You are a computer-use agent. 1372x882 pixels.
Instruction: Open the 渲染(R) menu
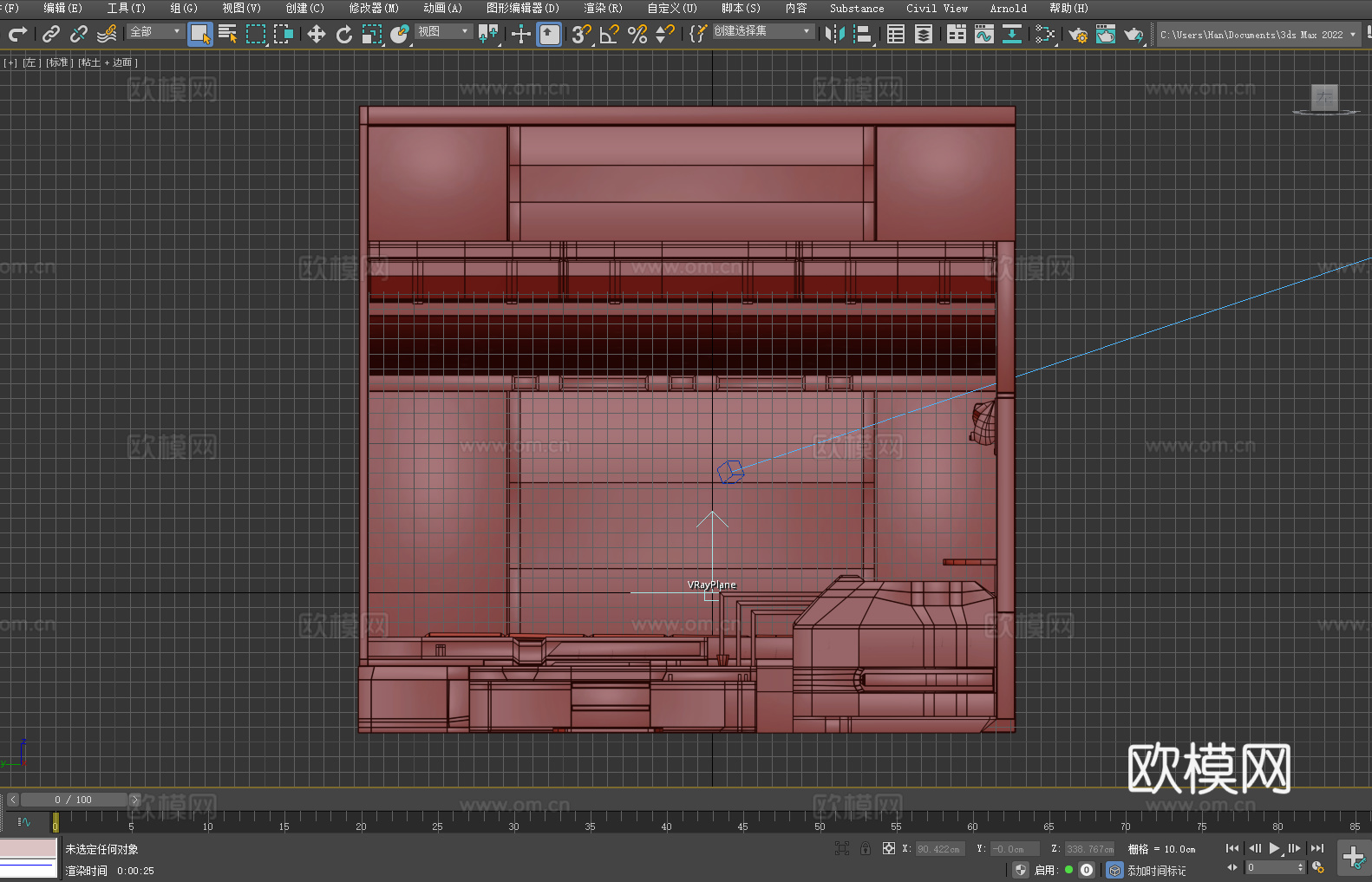[x=603, y=8]
